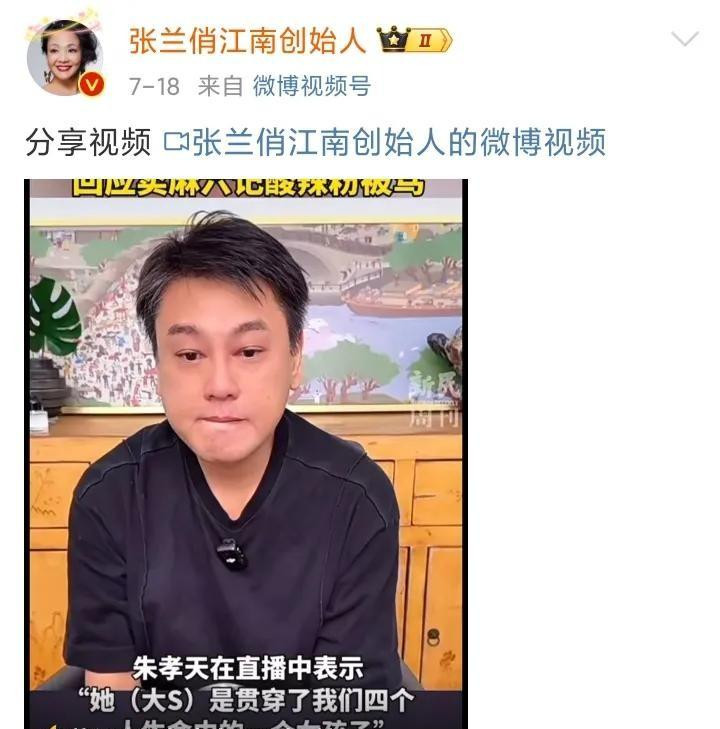Open the 微博视频号 source link
The height and width of the screenshot is (729, 720).
[311, 86]
